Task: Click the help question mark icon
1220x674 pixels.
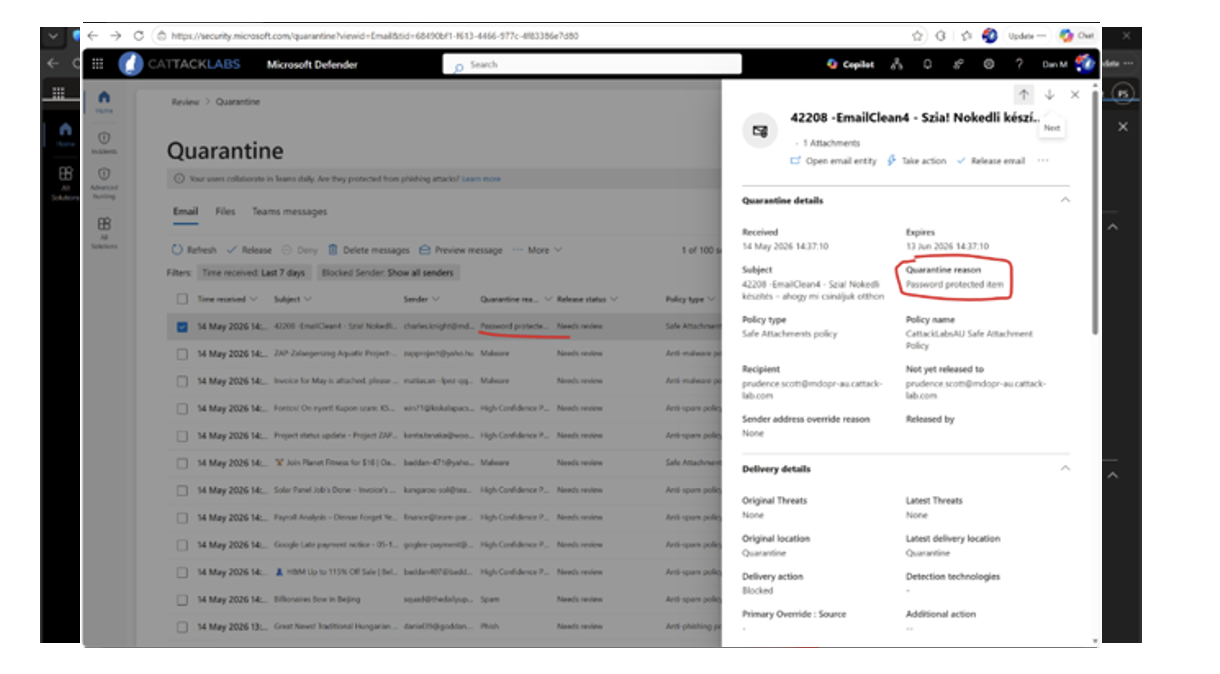Action: click(x=1019, y=64)
